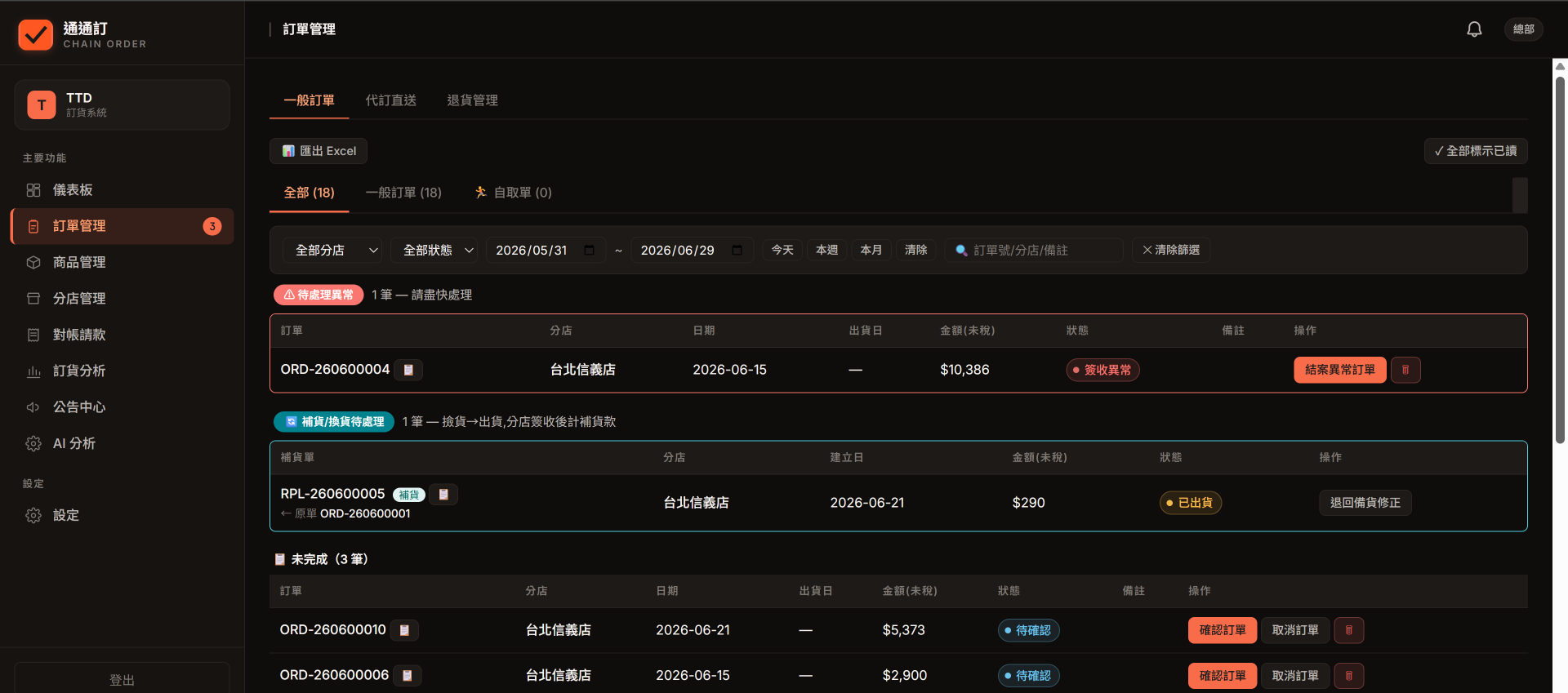Open the 總部 account menu
1568x693 pixels.
click(x=1523, y=29)
